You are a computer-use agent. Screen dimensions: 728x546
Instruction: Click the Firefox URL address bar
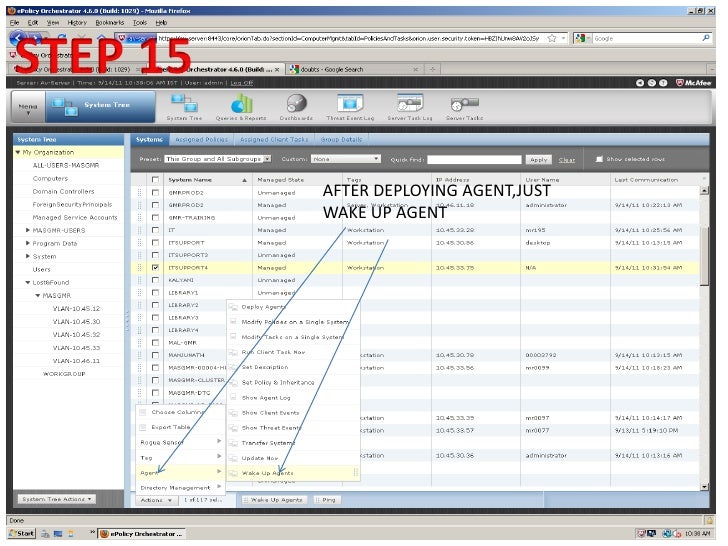pos(348,39)
